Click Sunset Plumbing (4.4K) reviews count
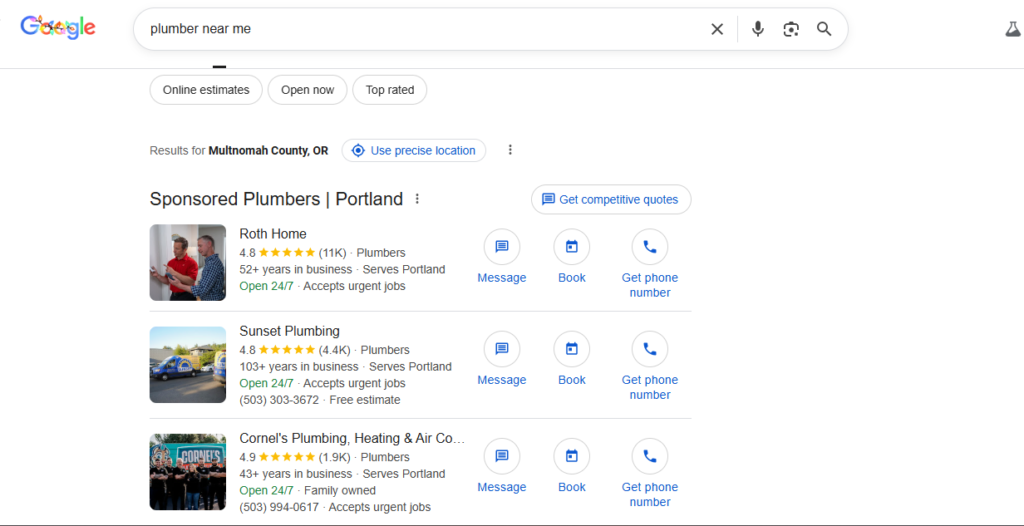This screenshot has width=1024, height=526. coord(334,350)
